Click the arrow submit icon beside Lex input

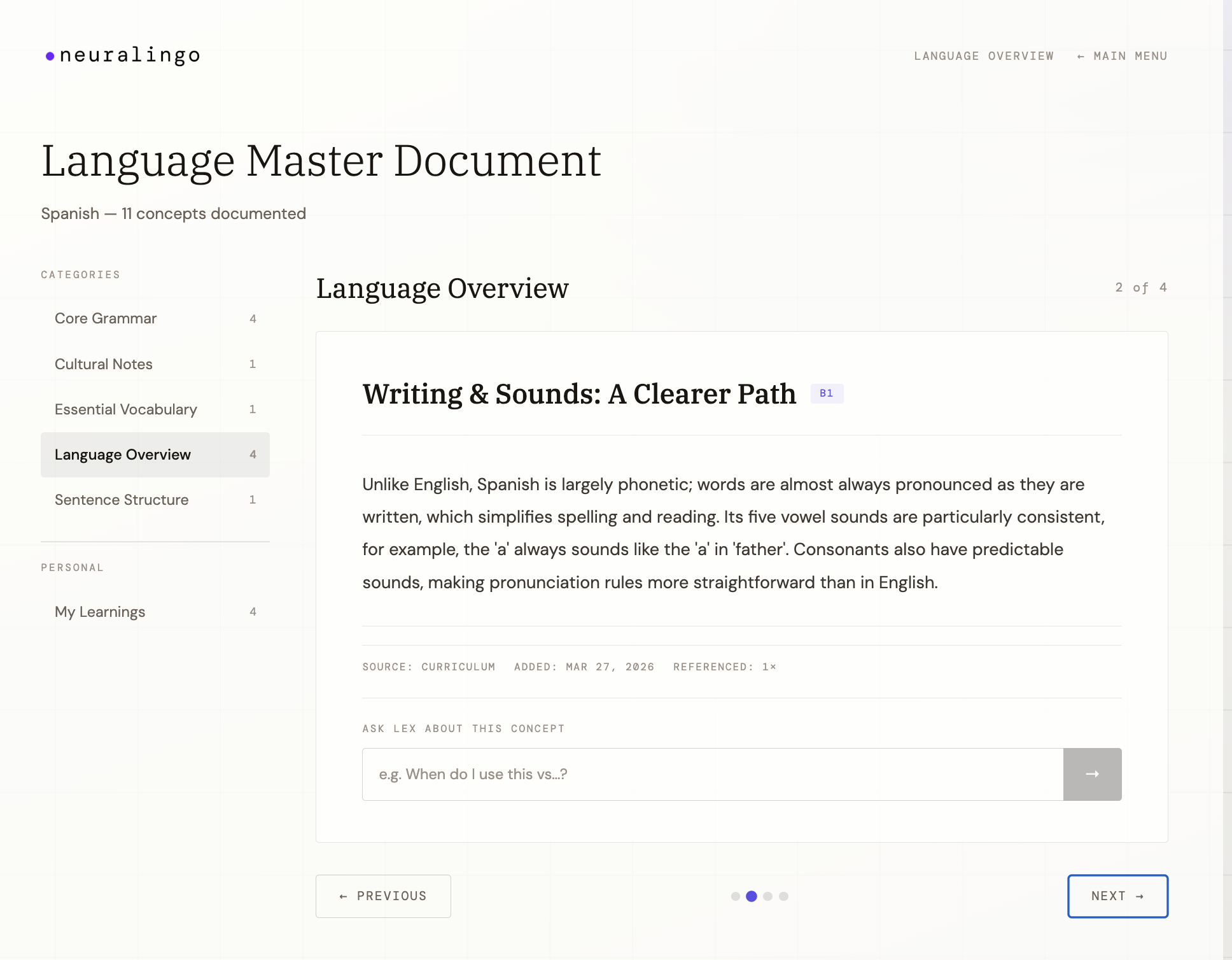(x=1092, y=774)
